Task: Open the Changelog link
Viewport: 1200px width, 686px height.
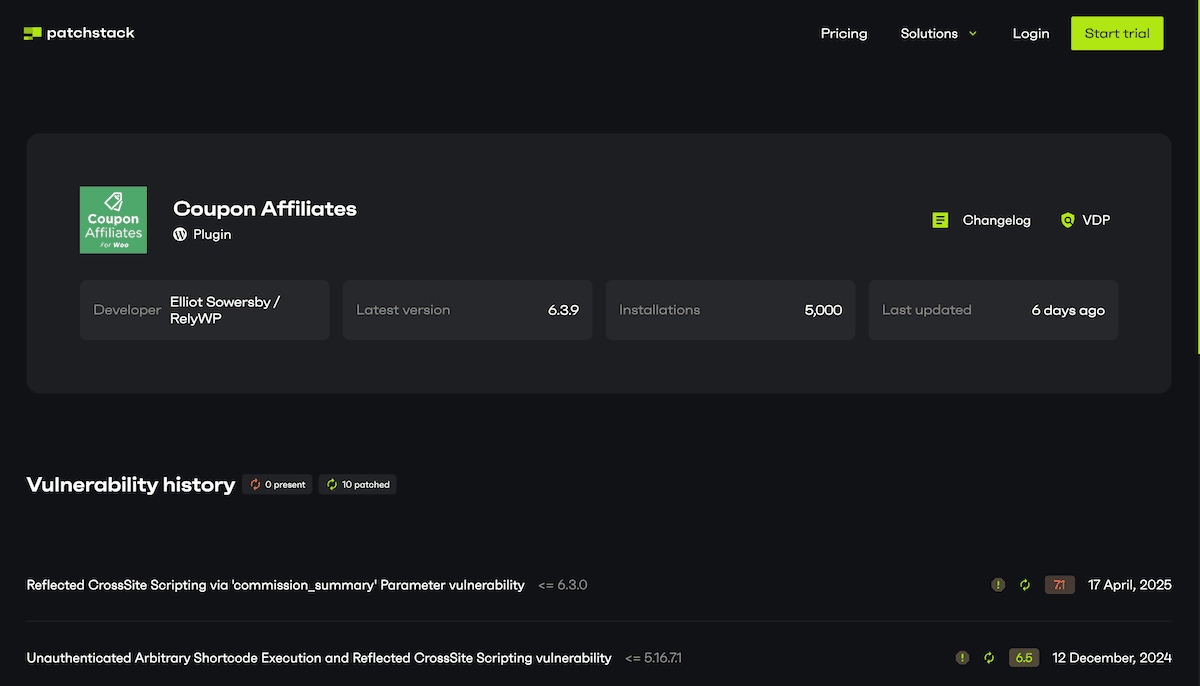Action: 996,220
